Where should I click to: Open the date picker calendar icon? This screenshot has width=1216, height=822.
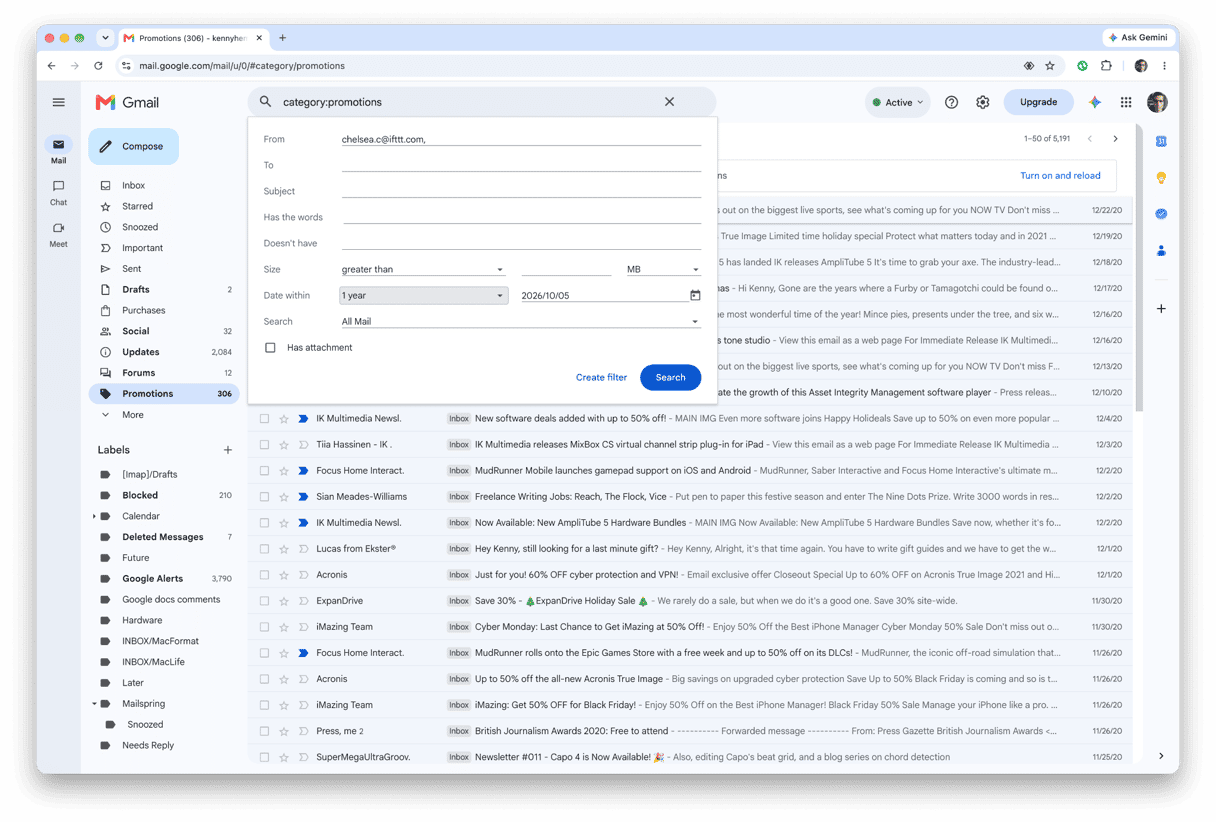(x=695, y=295)
